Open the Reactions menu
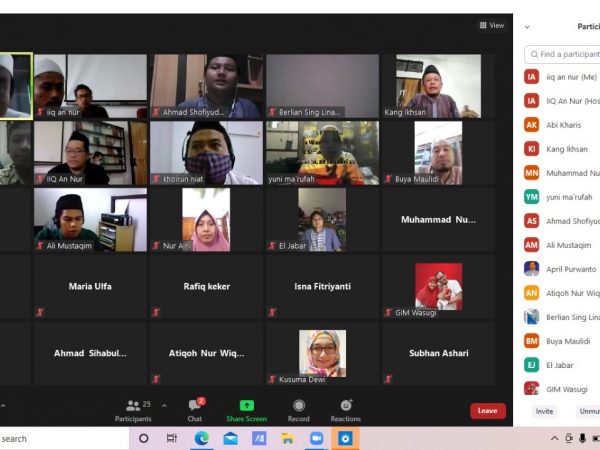 345,408
